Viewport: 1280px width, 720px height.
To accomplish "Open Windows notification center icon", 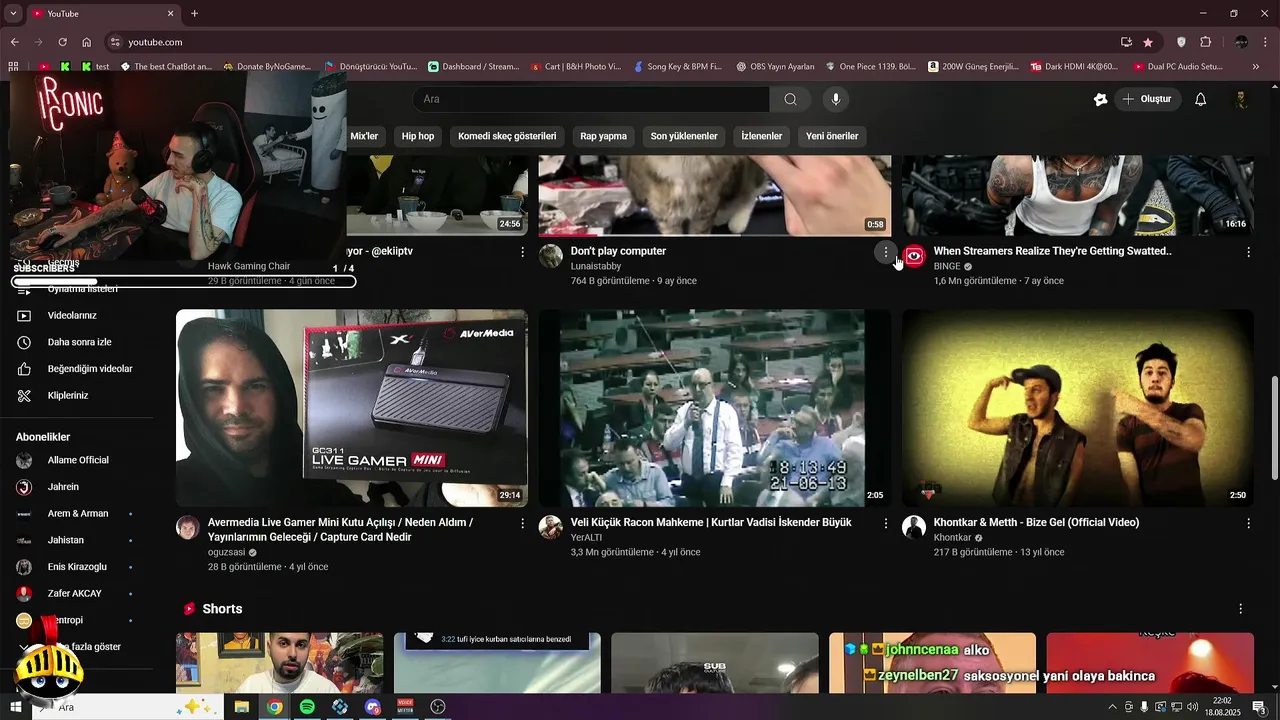I will click(x=1259, y=707).
